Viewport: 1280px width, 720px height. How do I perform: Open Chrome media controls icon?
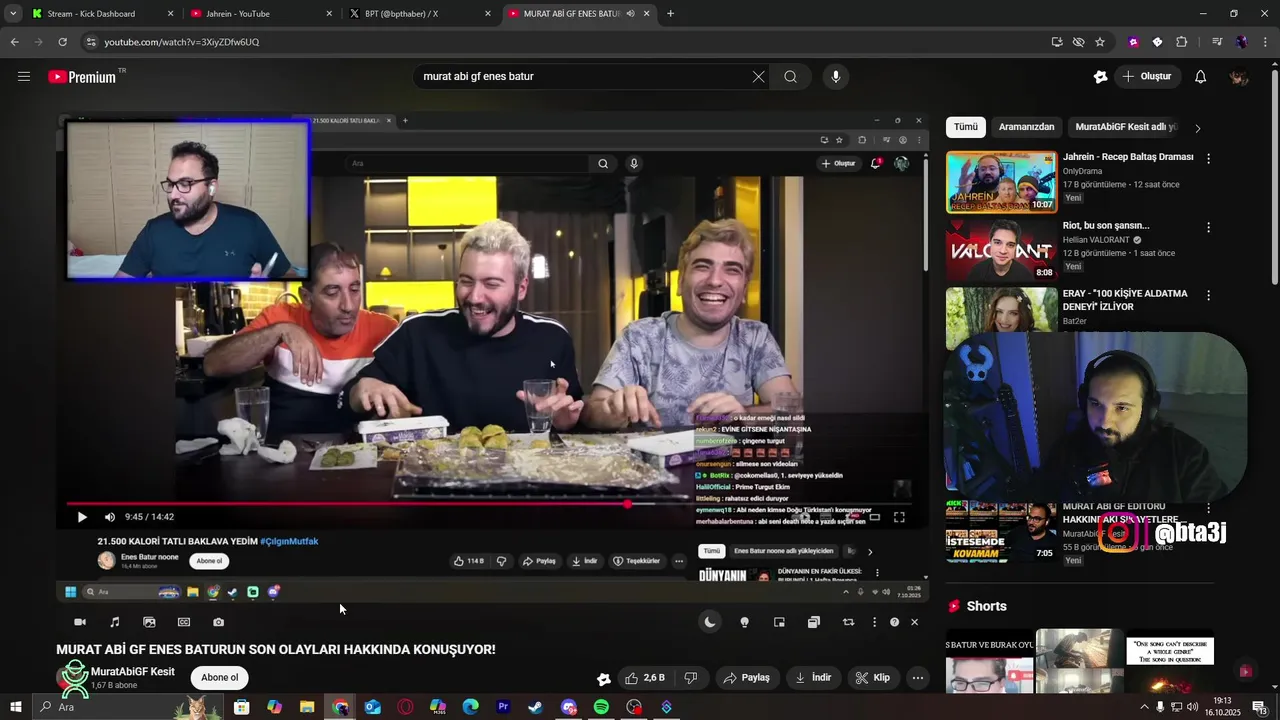[x=1217, y=42]
